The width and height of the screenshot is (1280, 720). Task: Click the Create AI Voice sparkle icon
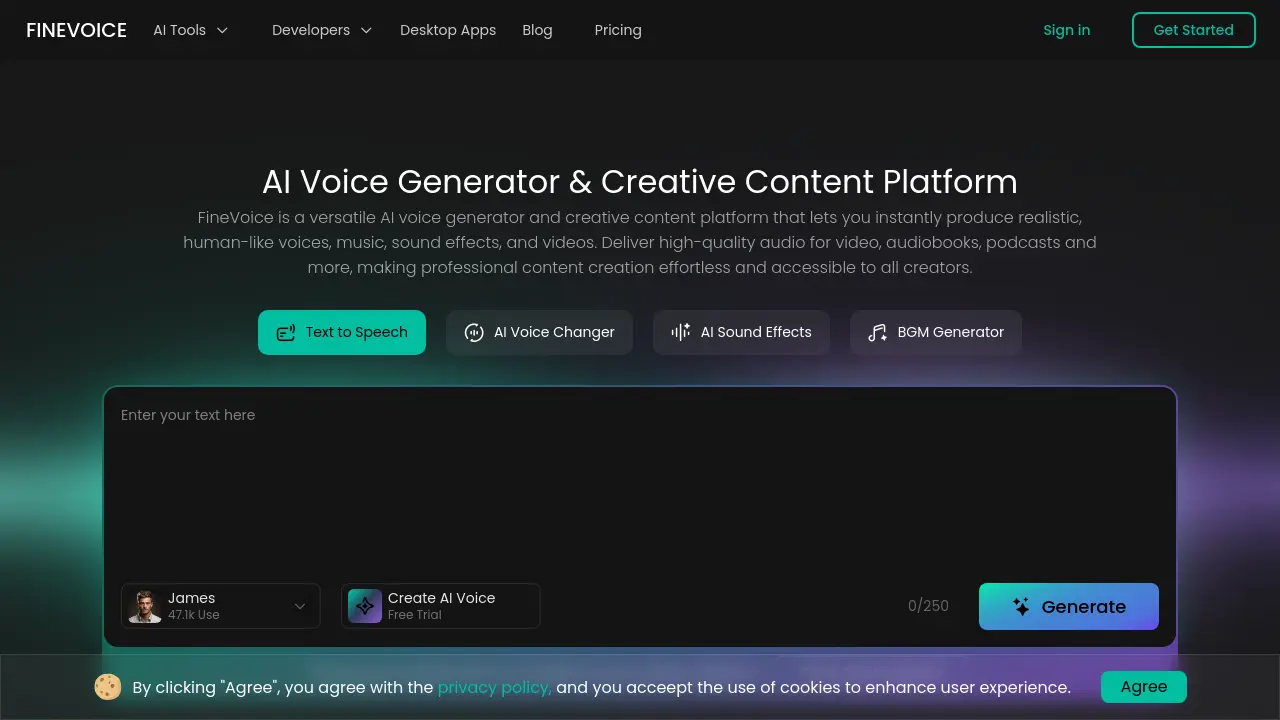click(365, 606)
